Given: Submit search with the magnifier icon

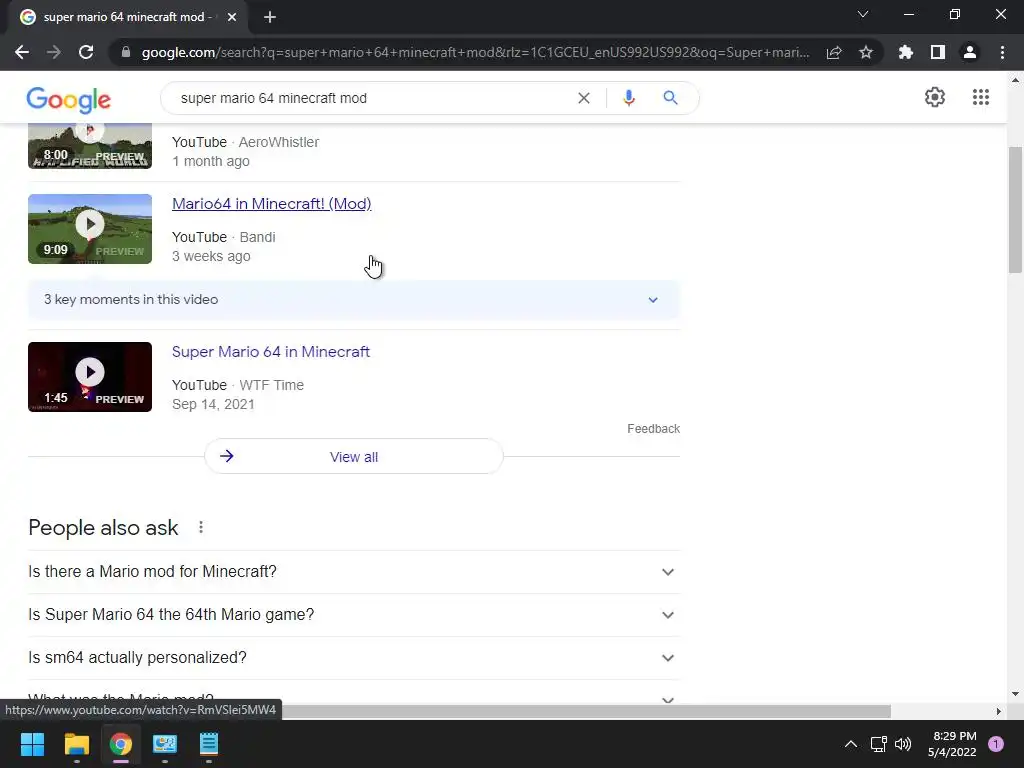Looking at the screenshot, I should tap(670, 98).
